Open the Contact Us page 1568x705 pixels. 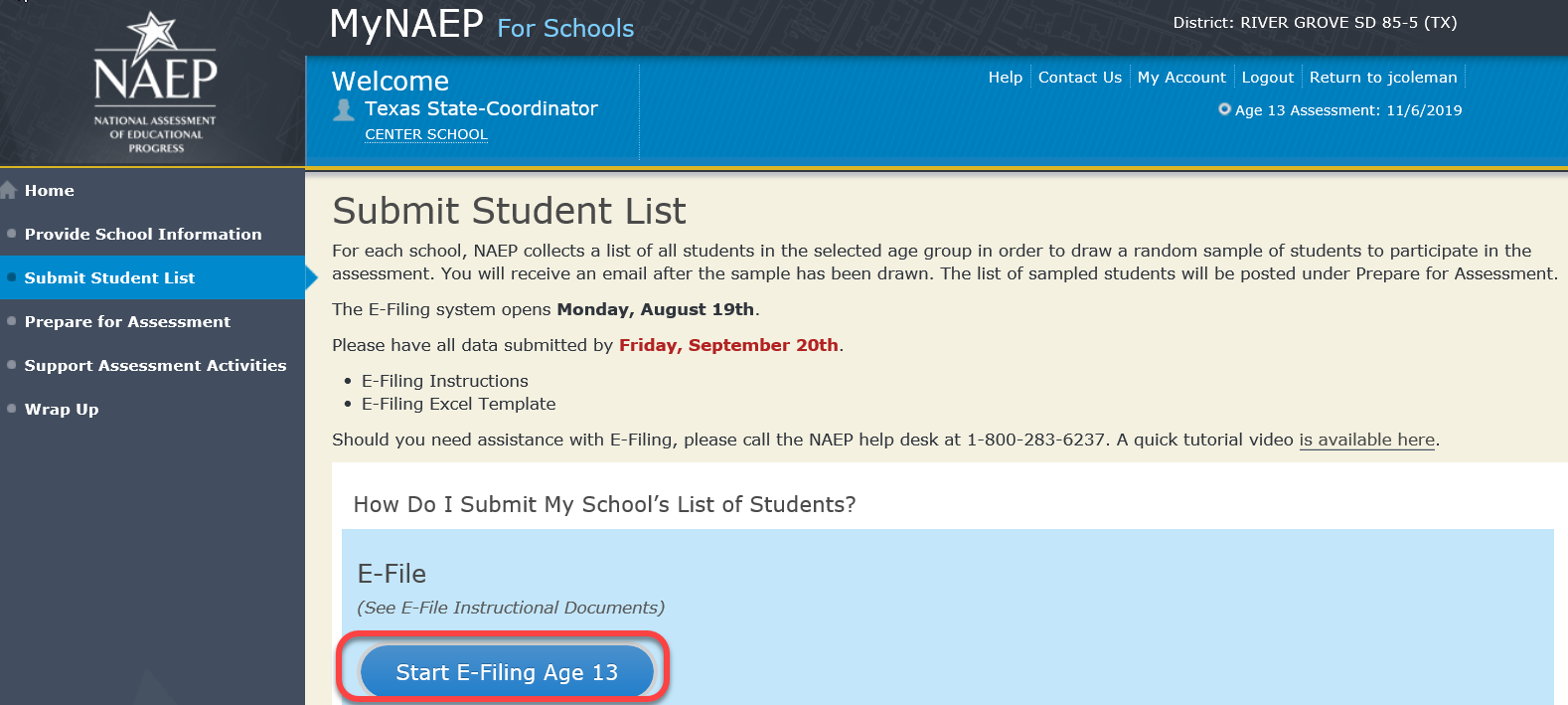pos(1079,78)
